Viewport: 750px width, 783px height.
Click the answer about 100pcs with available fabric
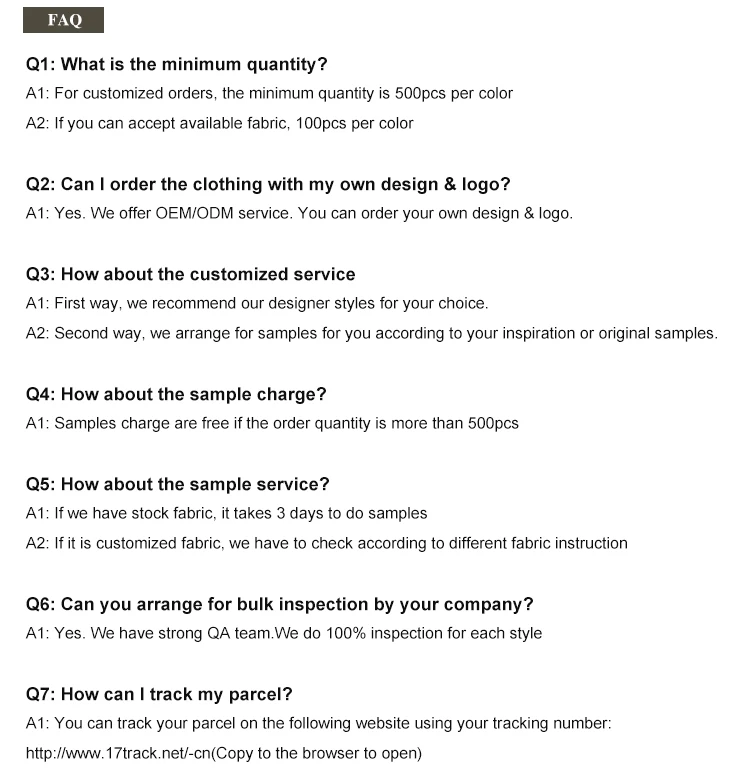(219, 123)
